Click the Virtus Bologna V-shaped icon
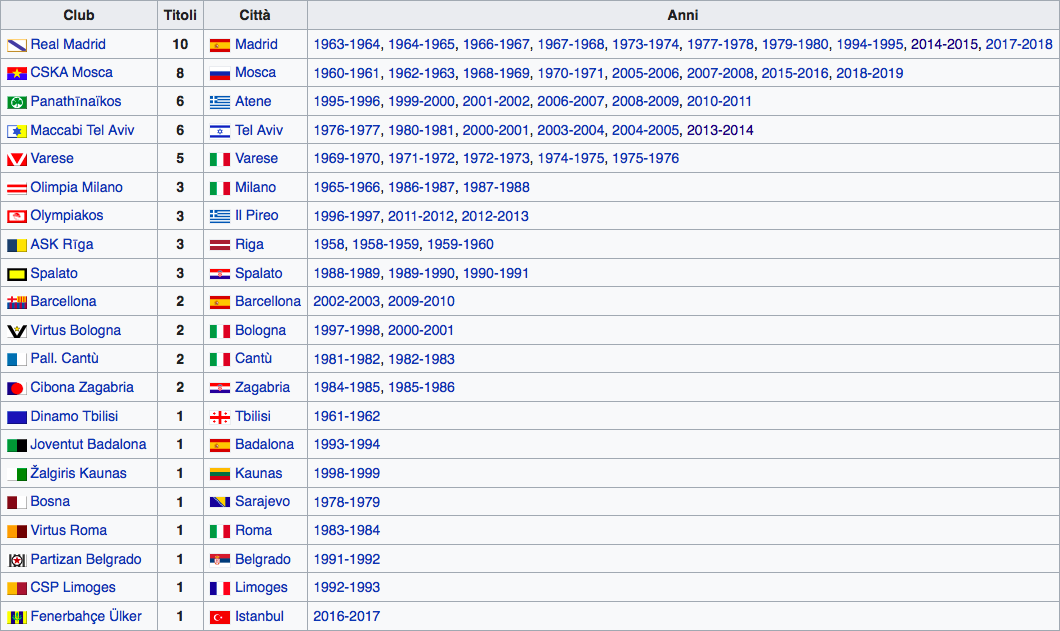This screenshot has width=1060, height=631. click(17, 331)
